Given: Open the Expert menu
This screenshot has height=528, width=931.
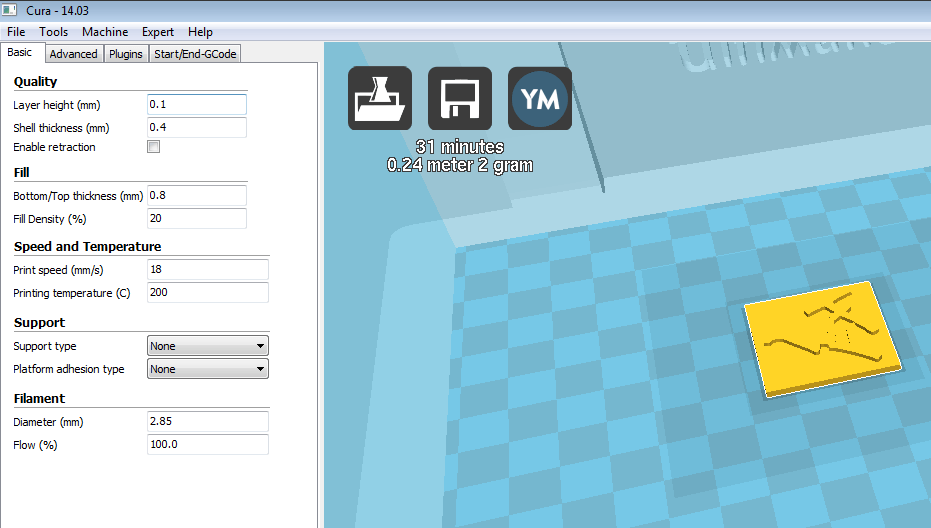Looking at the screenshot, I should (157, 32).
